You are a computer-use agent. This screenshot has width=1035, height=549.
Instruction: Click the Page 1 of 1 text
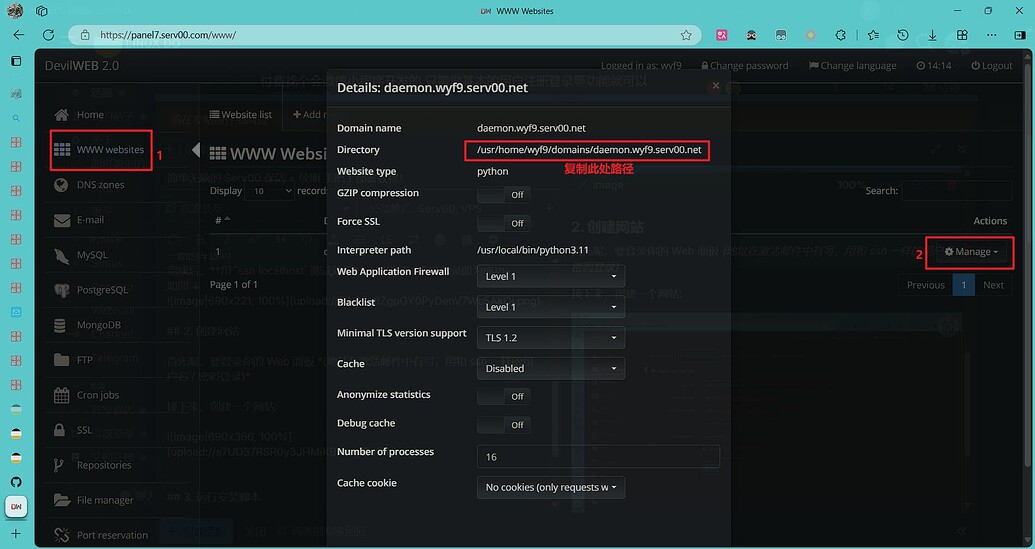(234, 284)
